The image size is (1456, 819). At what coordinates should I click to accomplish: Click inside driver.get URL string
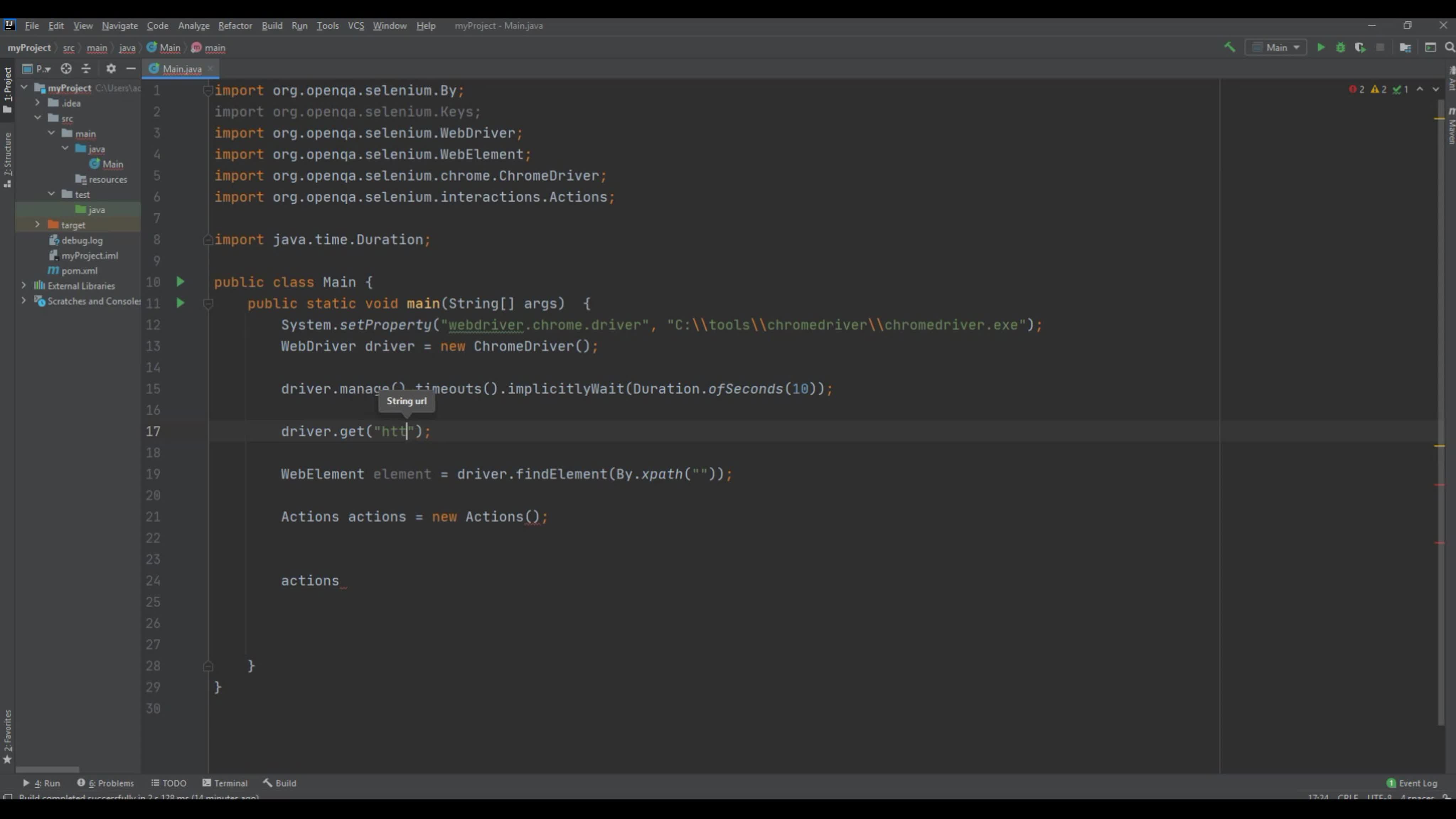pyautogui.click(x=394, y=431)
